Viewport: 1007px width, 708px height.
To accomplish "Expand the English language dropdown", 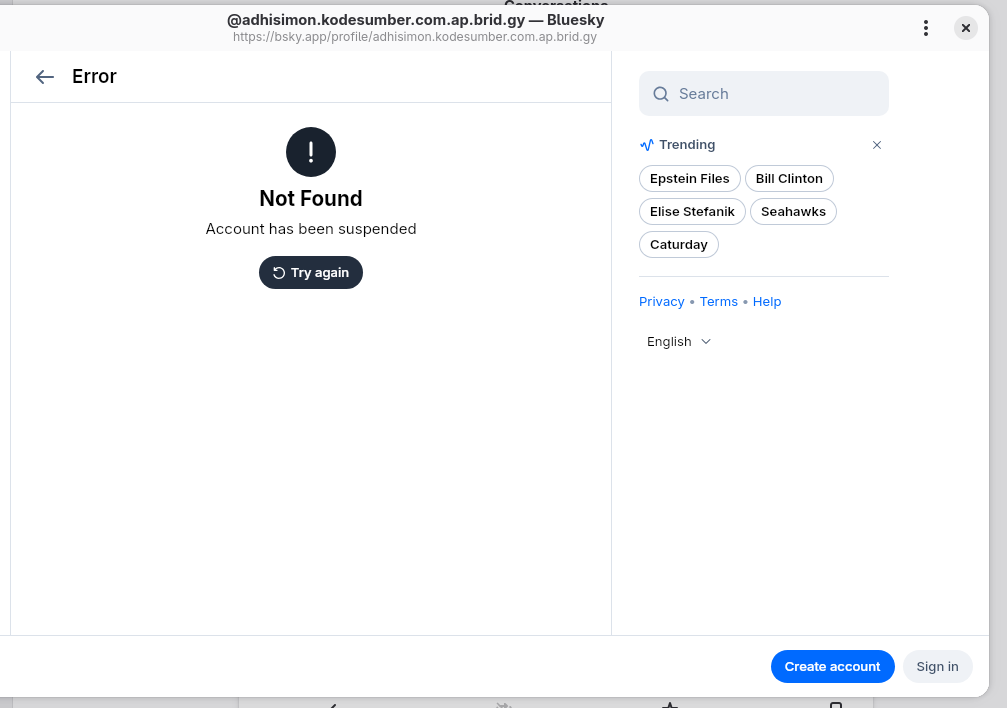I will pos(679,342).
